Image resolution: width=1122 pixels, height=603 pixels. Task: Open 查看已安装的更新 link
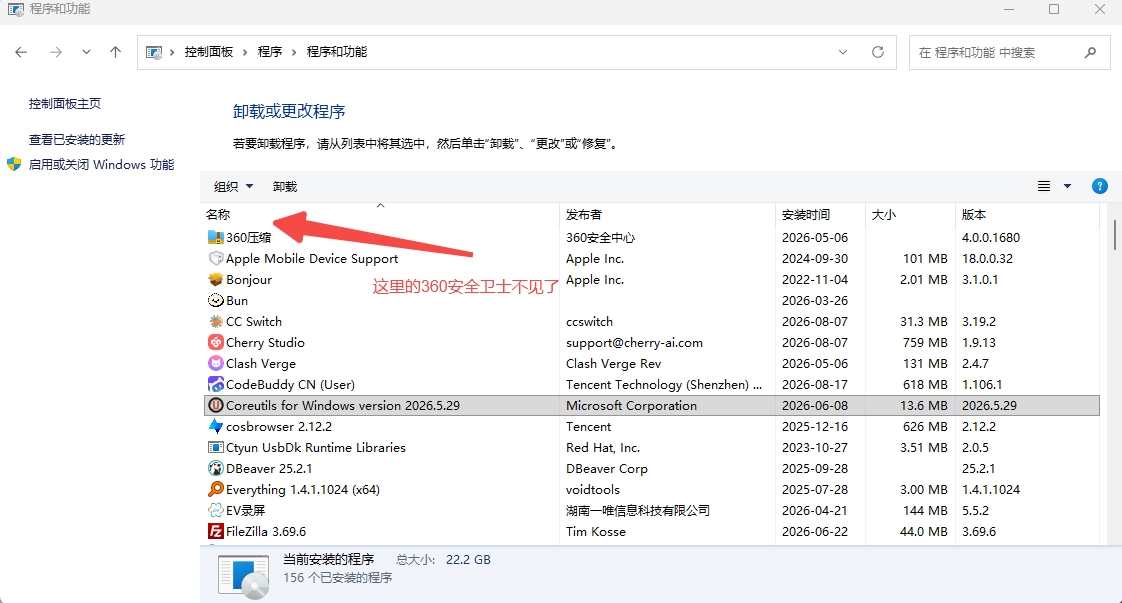click(x=77, y=139)
